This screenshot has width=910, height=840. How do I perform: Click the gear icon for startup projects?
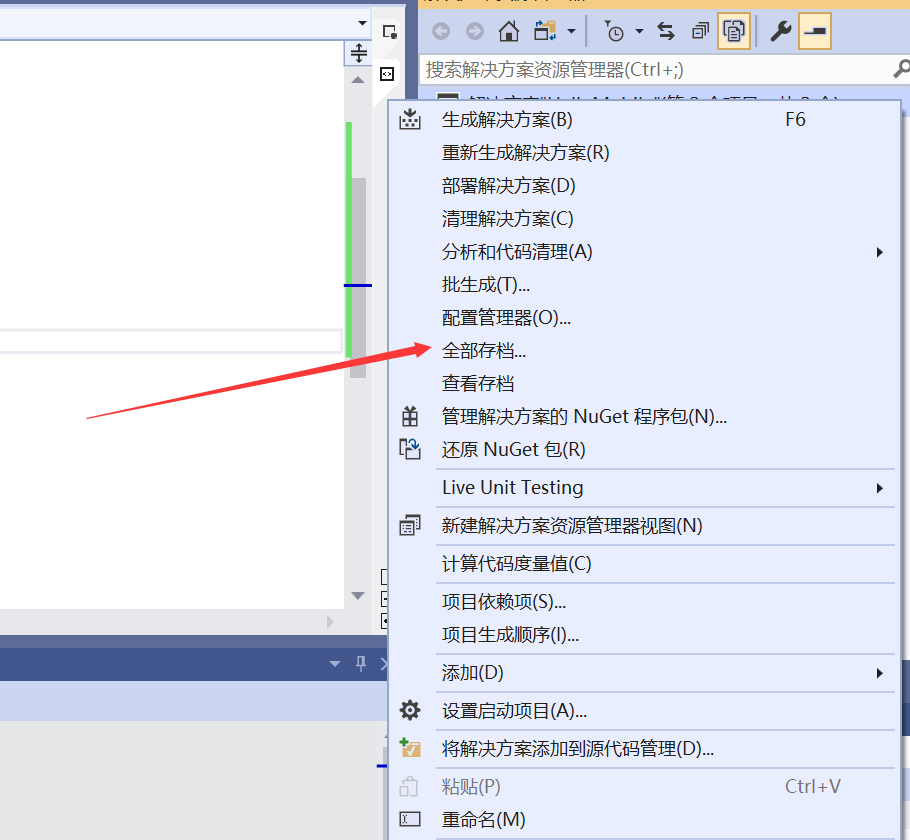pyautogui.click(x=410, y=710)
